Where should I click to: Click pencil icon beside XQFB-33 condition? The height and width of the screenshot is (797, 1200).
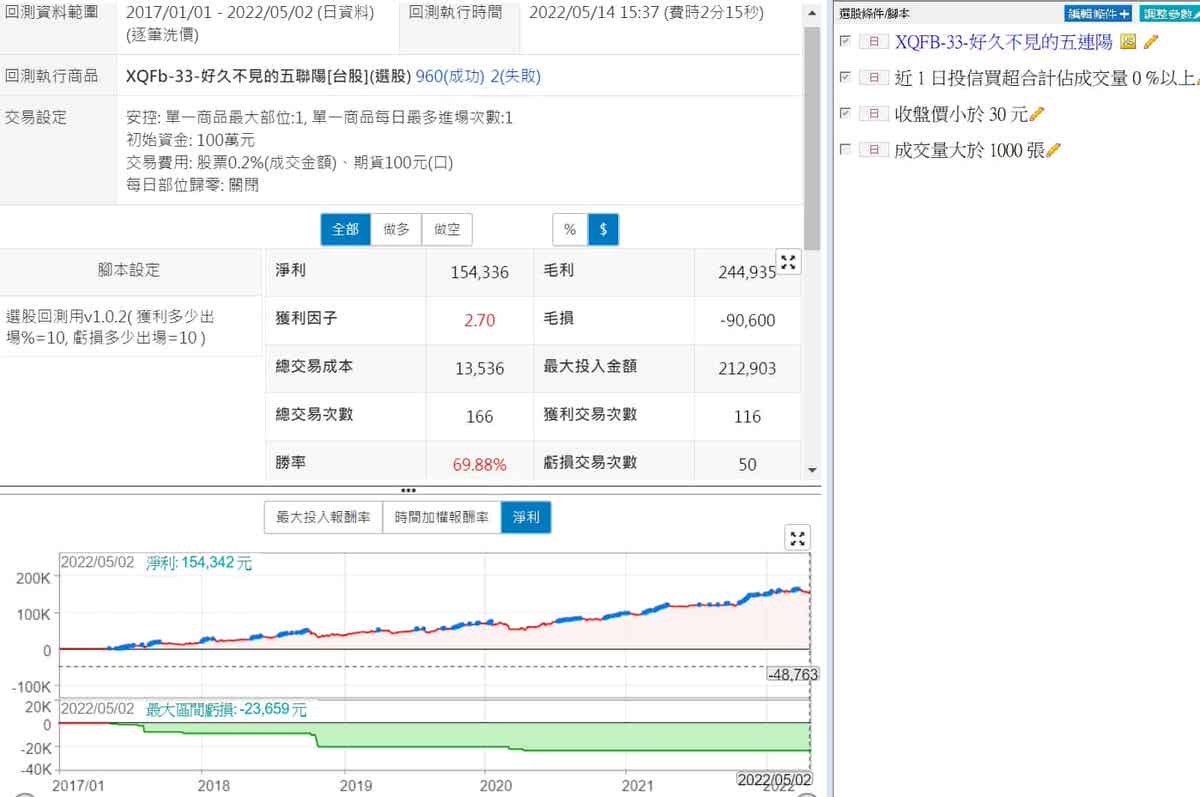pyautogui.click(x=1151, y=42)
